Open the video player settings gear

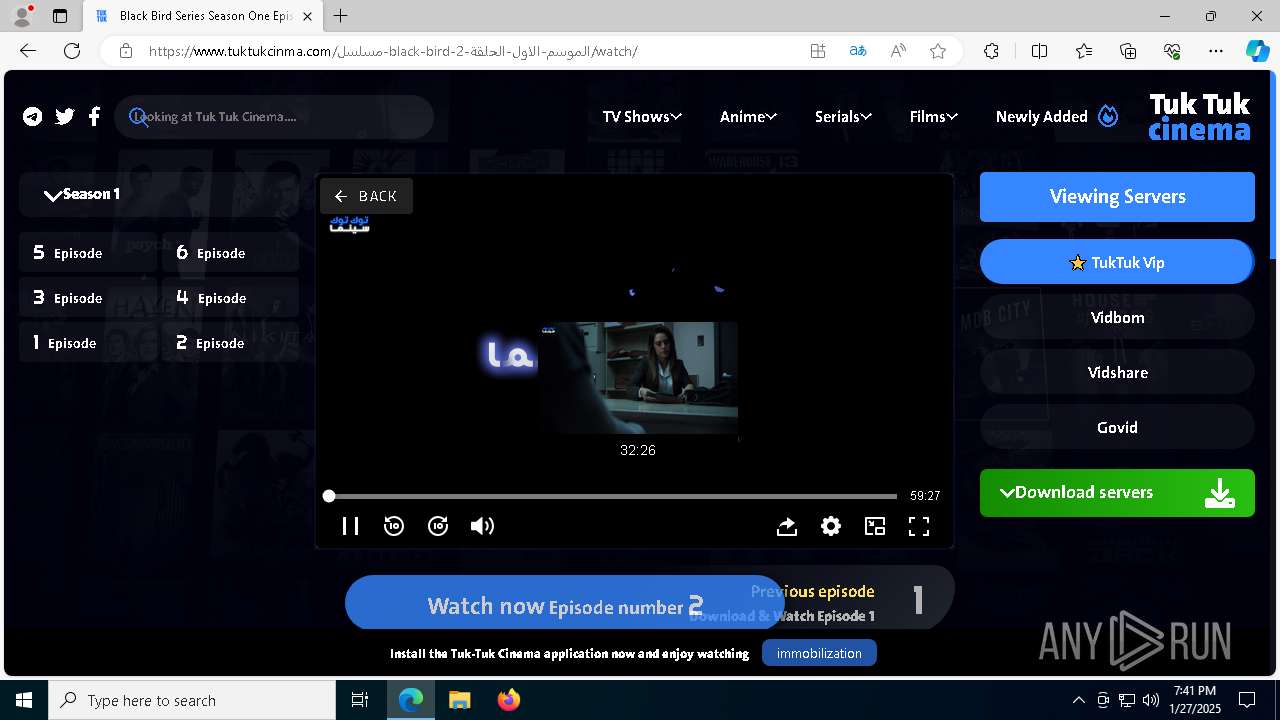[x=831, y=526]
